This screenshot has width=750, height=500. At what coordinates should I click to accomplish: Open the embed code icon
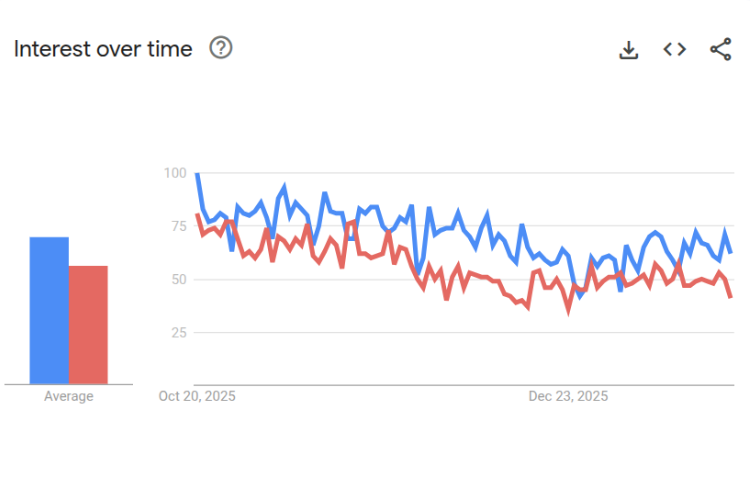(675, 49)
